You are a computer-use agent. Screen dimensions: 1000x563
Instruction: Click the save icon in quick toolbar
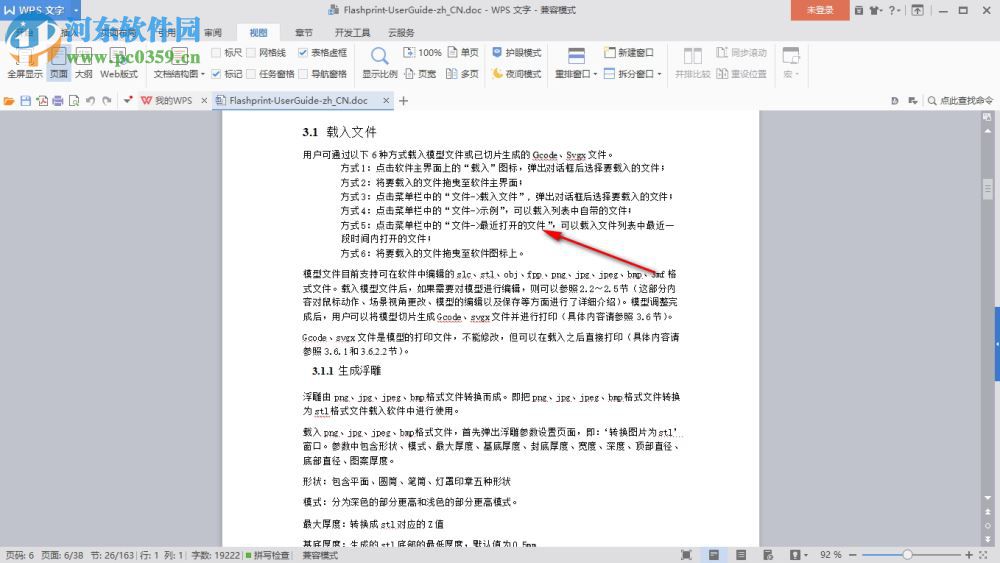[26, 101]
